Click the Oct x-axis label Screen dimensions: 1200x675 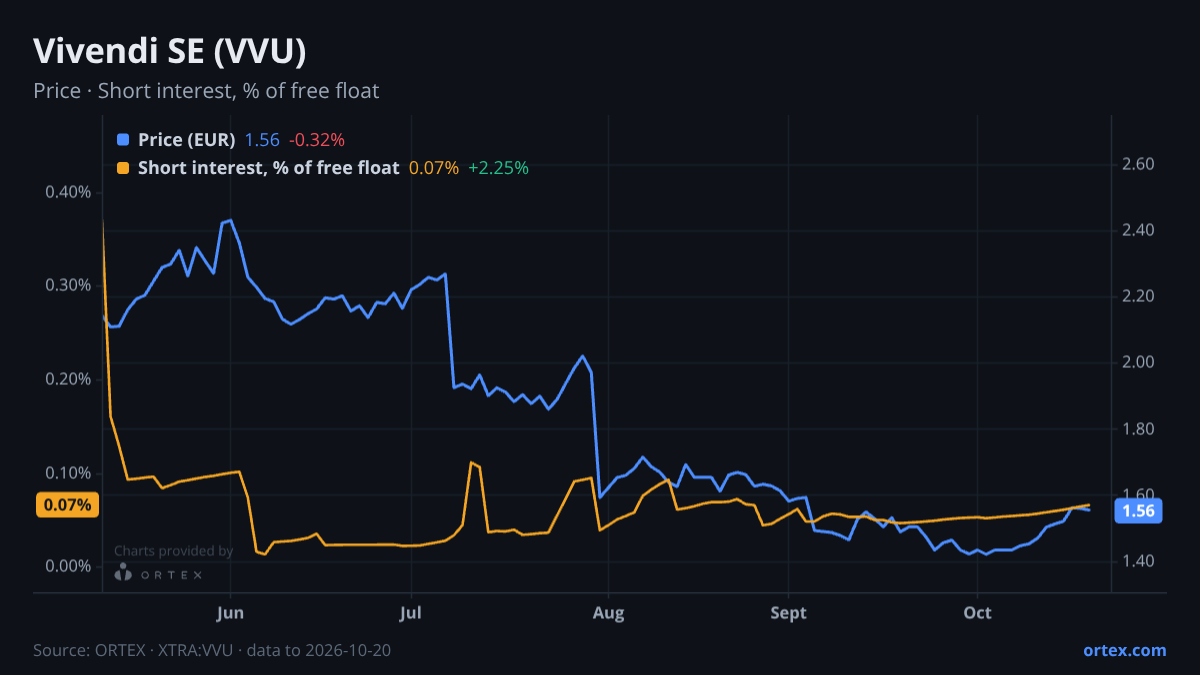977,613
